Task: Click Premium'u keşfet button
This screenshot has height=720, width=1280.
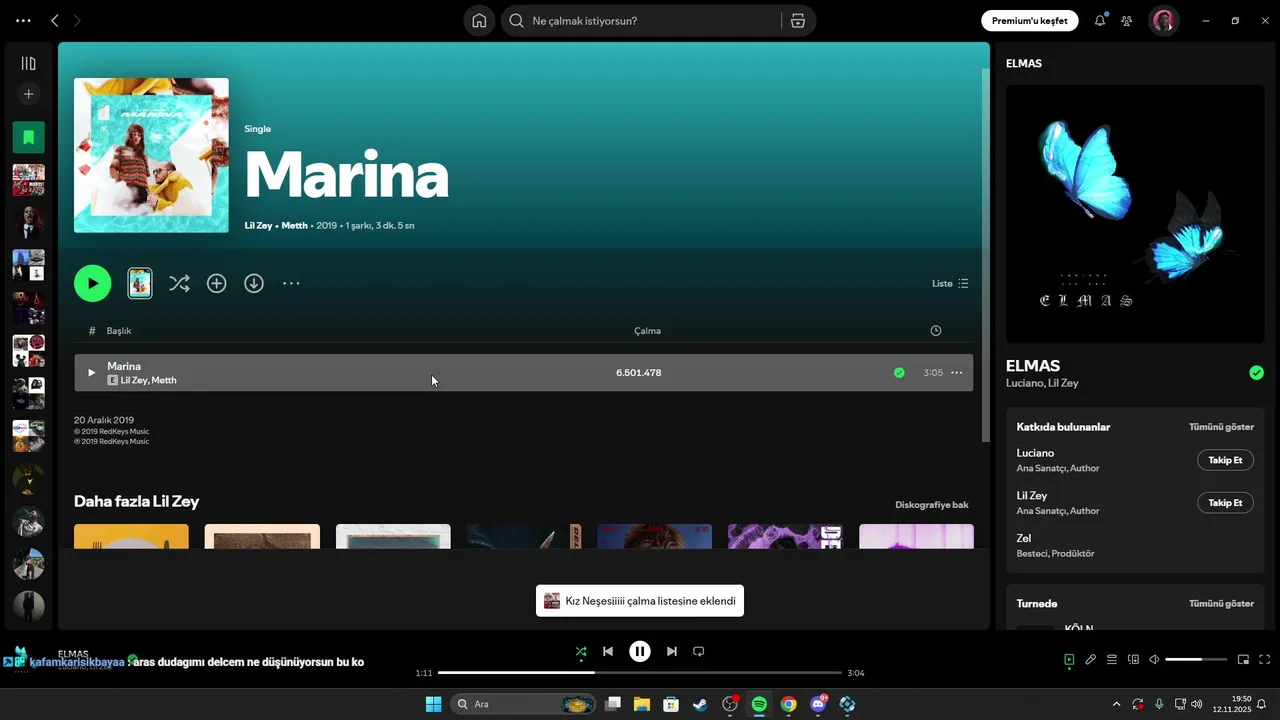Action: tap(1030, 21)
